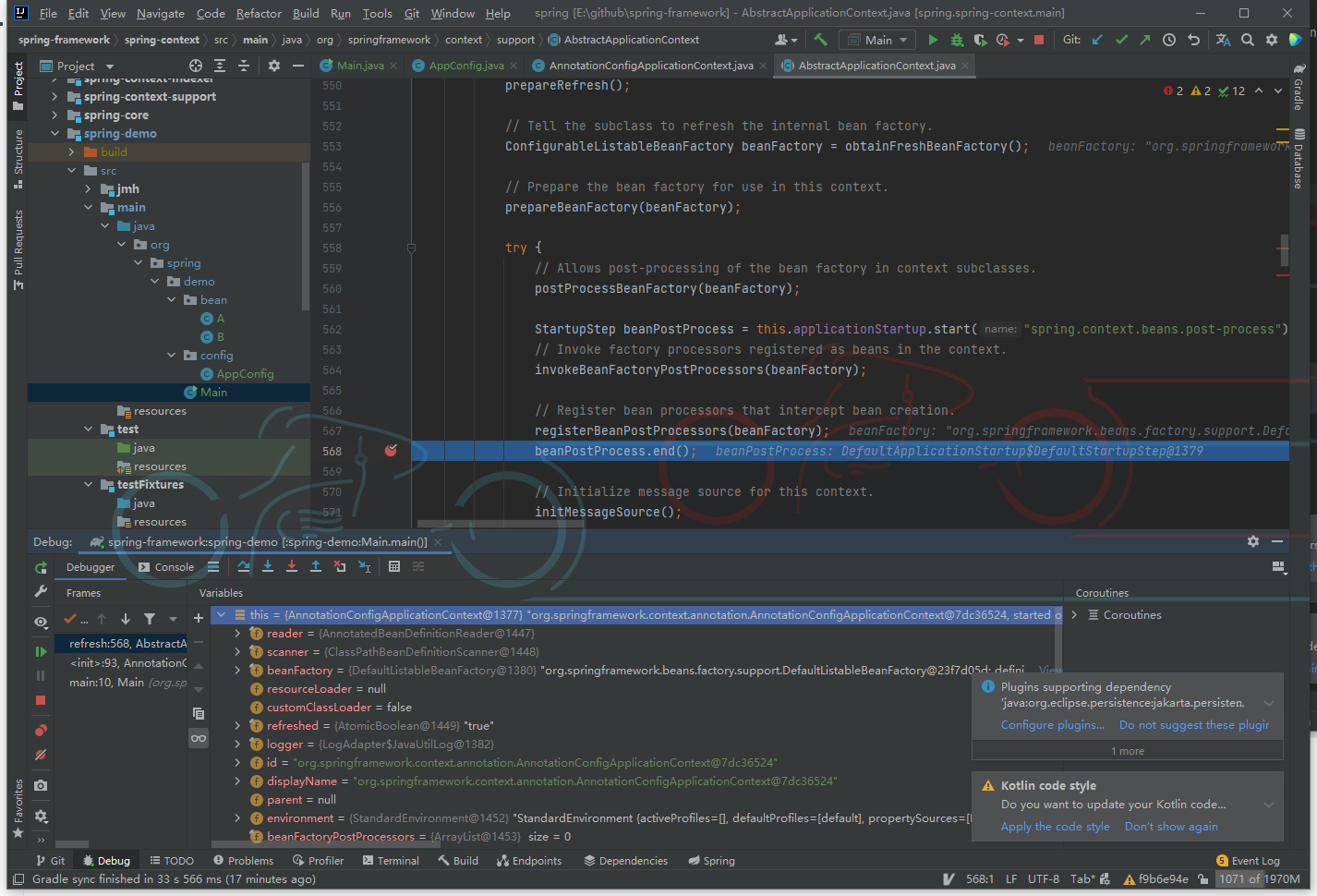Click Drop Frame icon in debugger
1317x896 pixels.
point(340,566)
